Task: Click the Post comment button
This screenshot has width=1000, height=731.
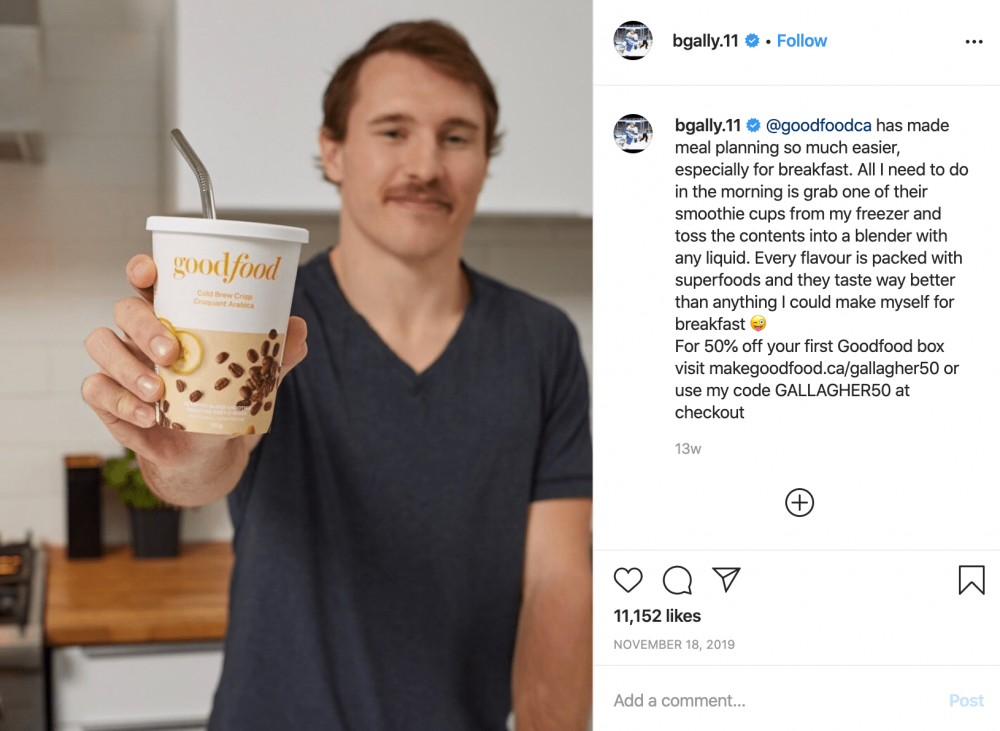Action: [x=966, y=700]
